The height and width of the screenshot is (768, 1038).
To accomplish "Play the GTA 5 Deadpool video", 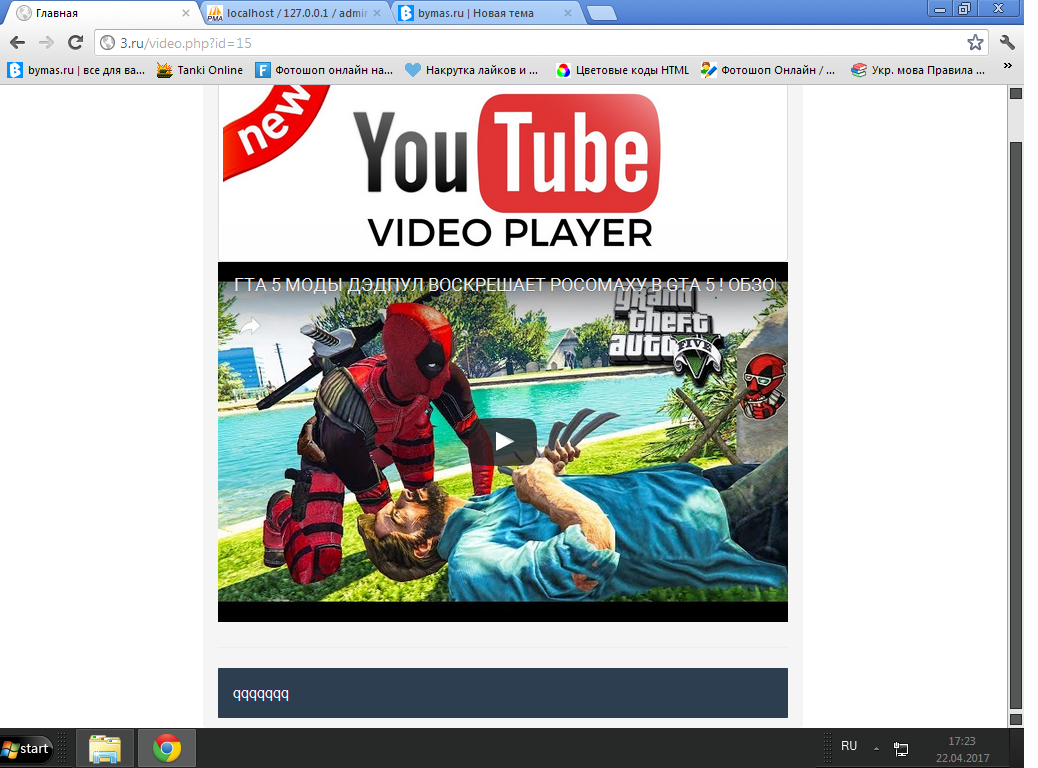I will (504, 441).
